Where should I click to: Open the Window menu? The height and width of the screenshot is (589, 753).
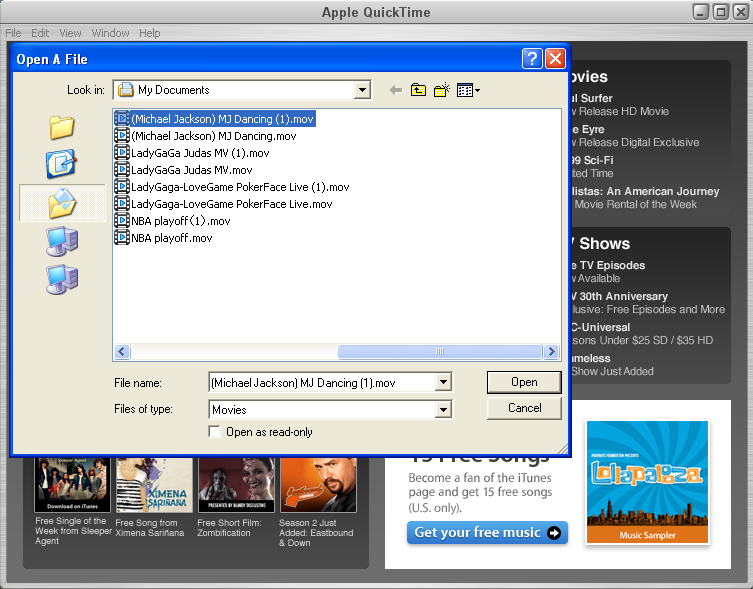coord(110,33)
